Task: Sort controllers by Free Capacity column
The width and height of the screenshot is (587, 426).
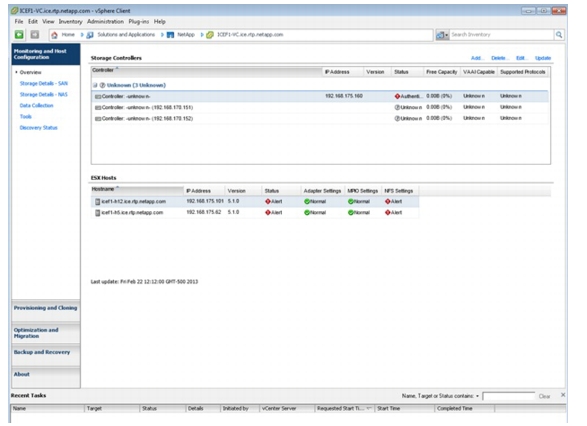Action: [x=441, y=72]
